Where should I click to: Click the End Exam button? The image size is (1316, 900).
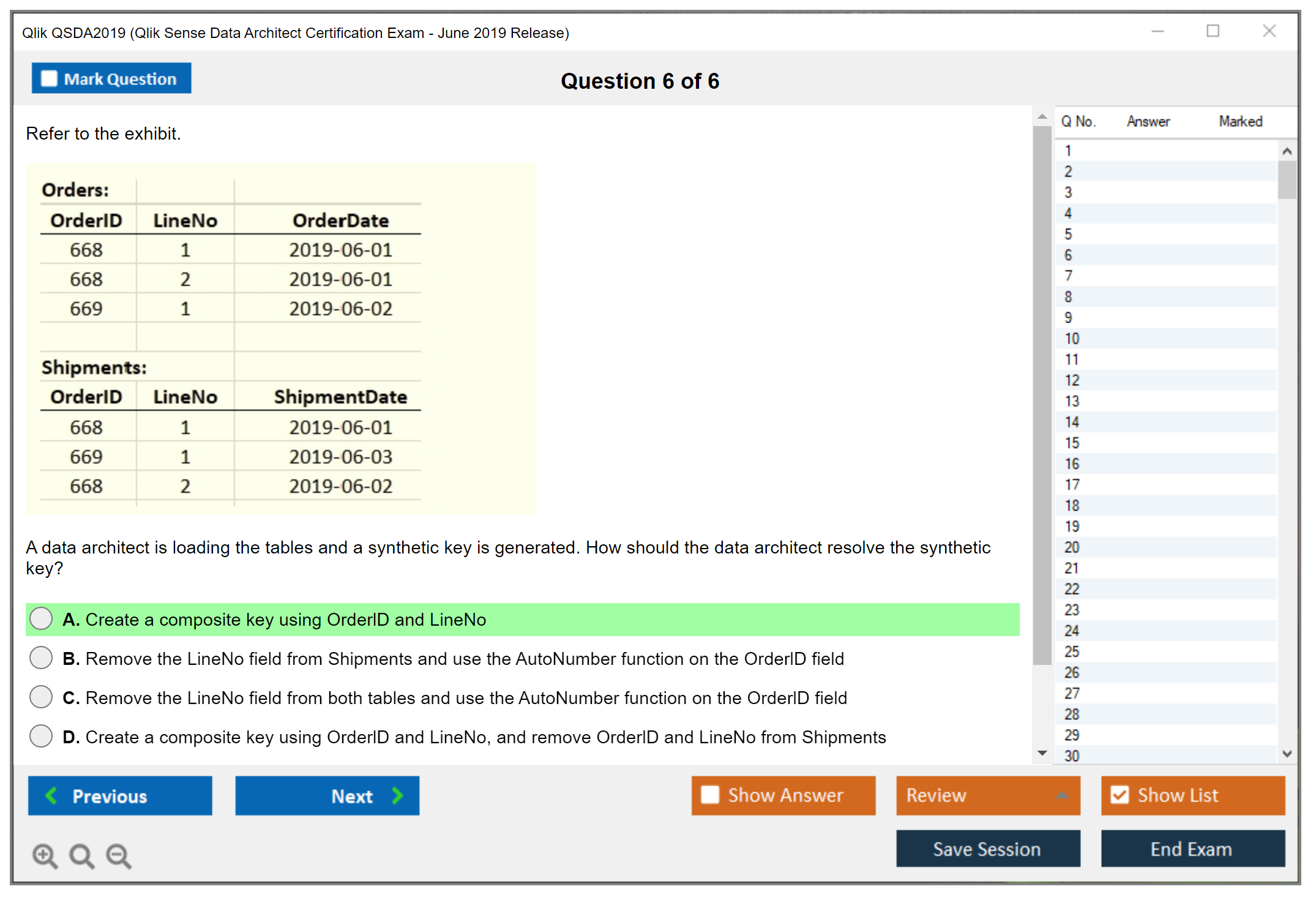(x=1192, y=849)
